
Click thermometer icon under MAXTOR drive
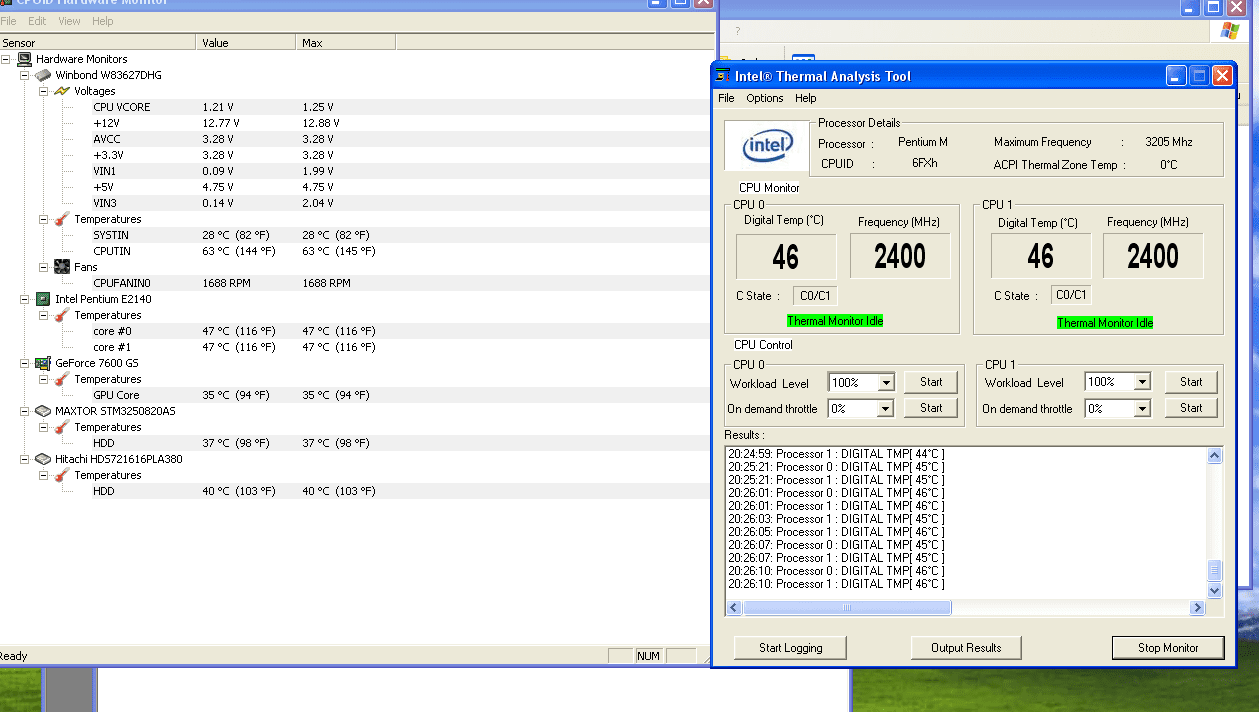[x=62, y=427]
